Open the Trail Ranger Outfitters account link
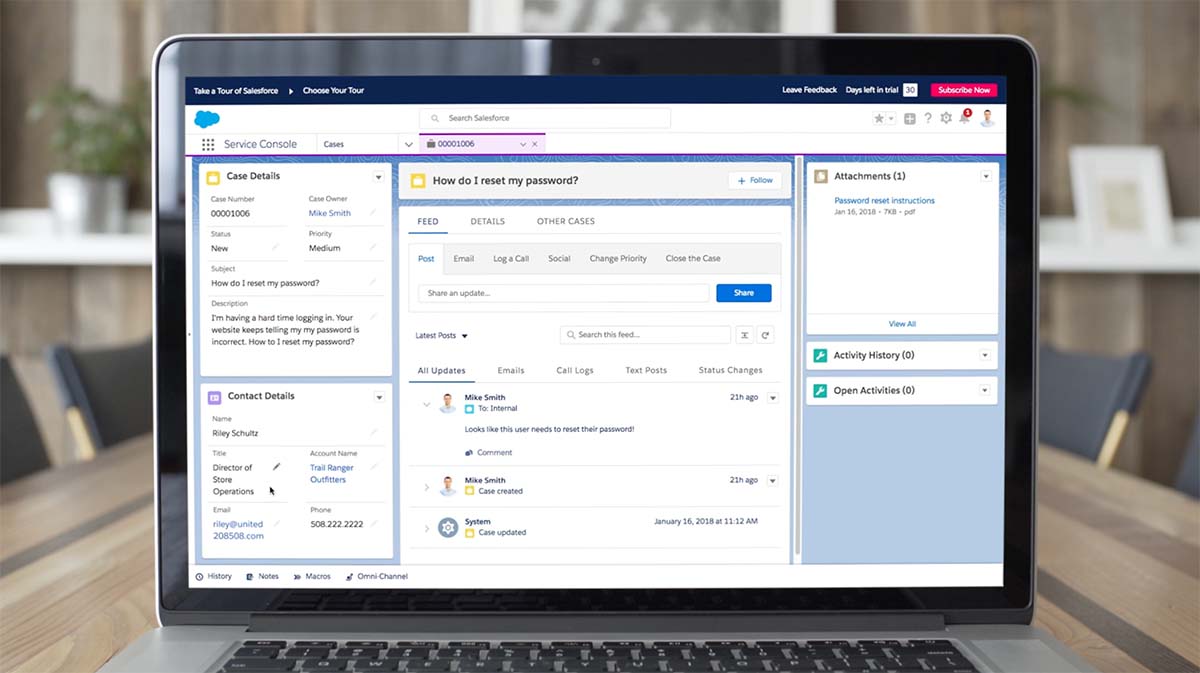 click(332, 473)
